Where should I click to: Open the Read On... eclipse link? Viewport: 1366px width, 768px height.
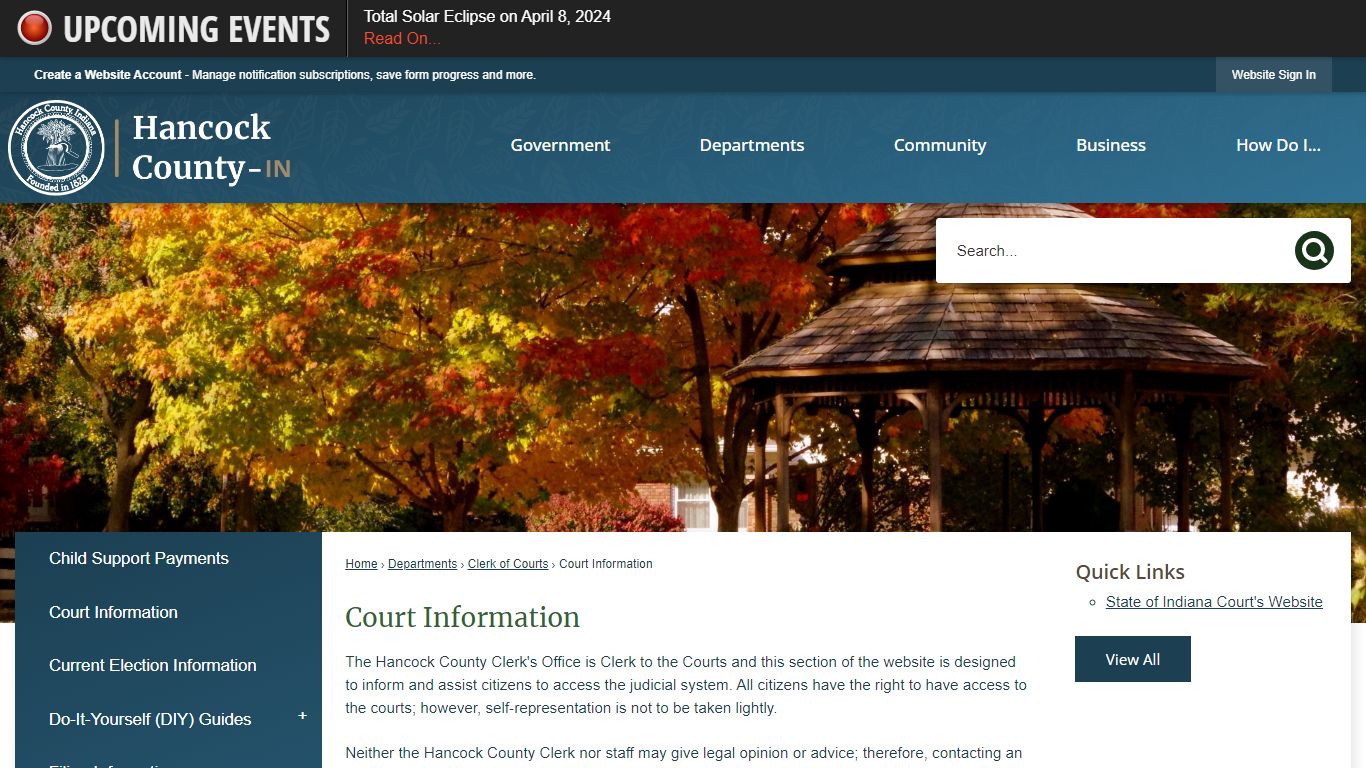pyautogui.click(x=402, y=38)
